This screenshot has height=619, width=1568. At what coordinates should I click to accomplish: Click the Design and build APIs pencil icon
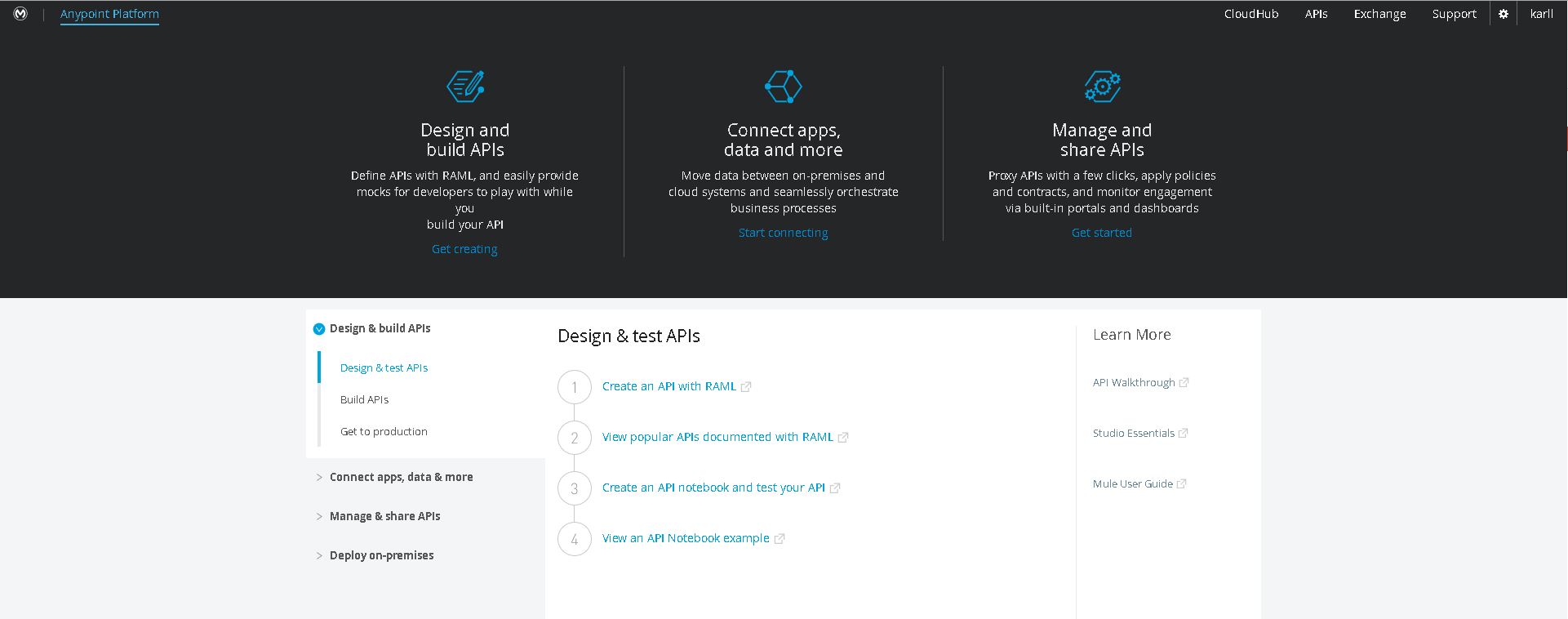(x=465, y=87)
